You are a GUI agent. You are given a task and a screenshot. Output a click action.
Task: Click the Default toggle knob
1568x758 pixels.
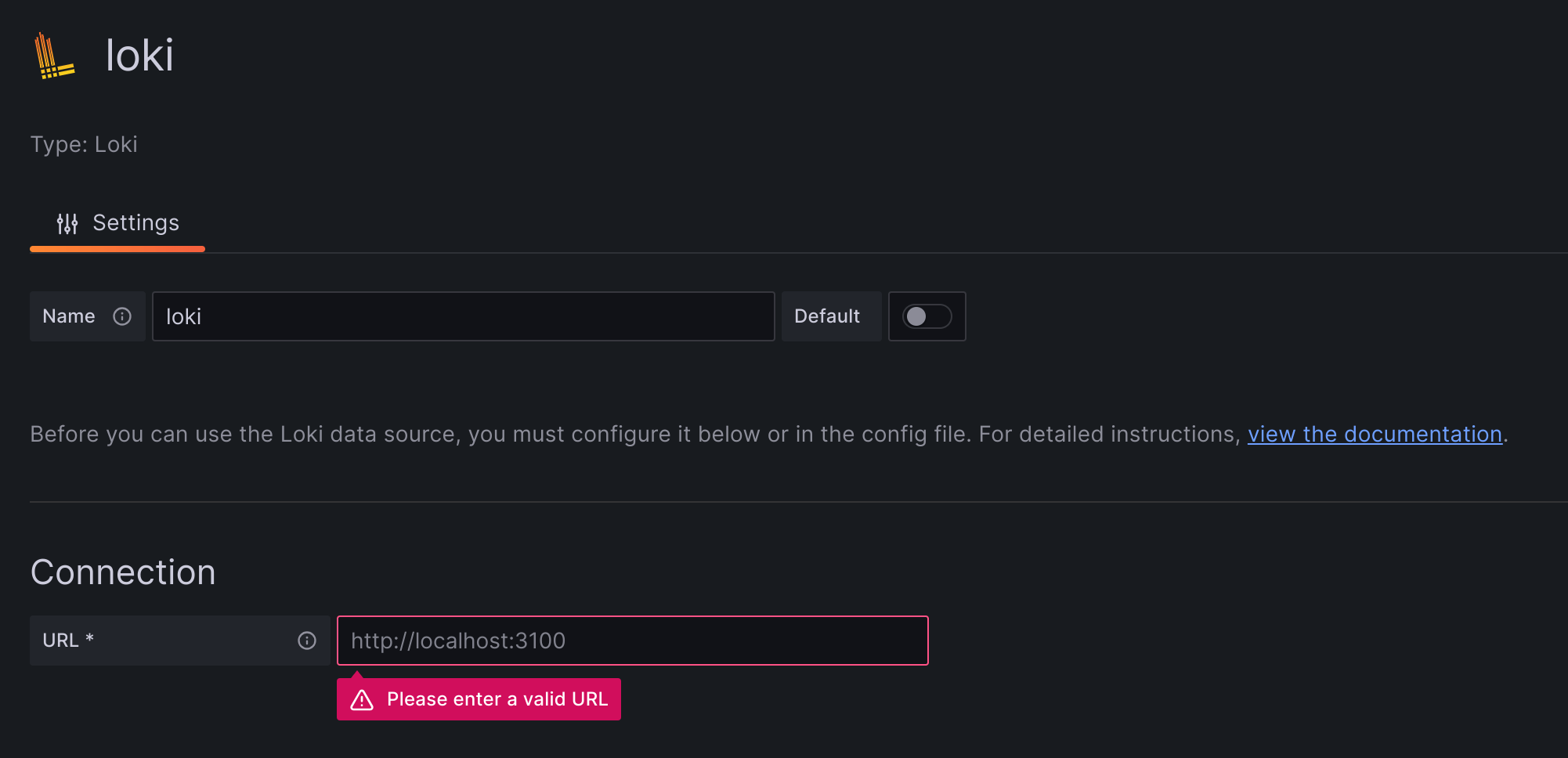918,316
